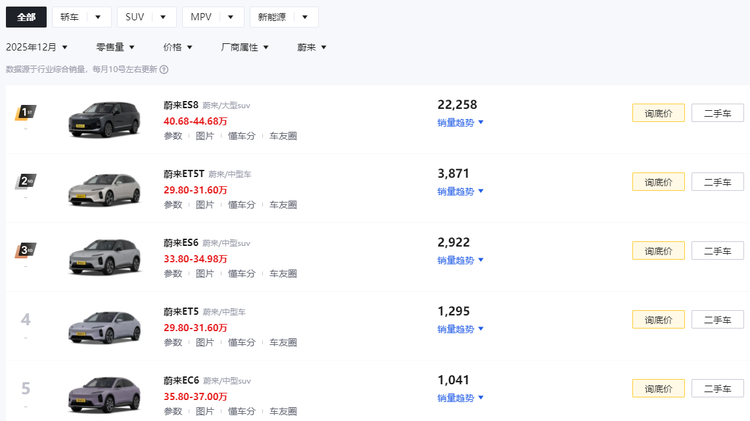Click the help question mark icon
Screen dimensions: 750x421
(x=164, y=70)
